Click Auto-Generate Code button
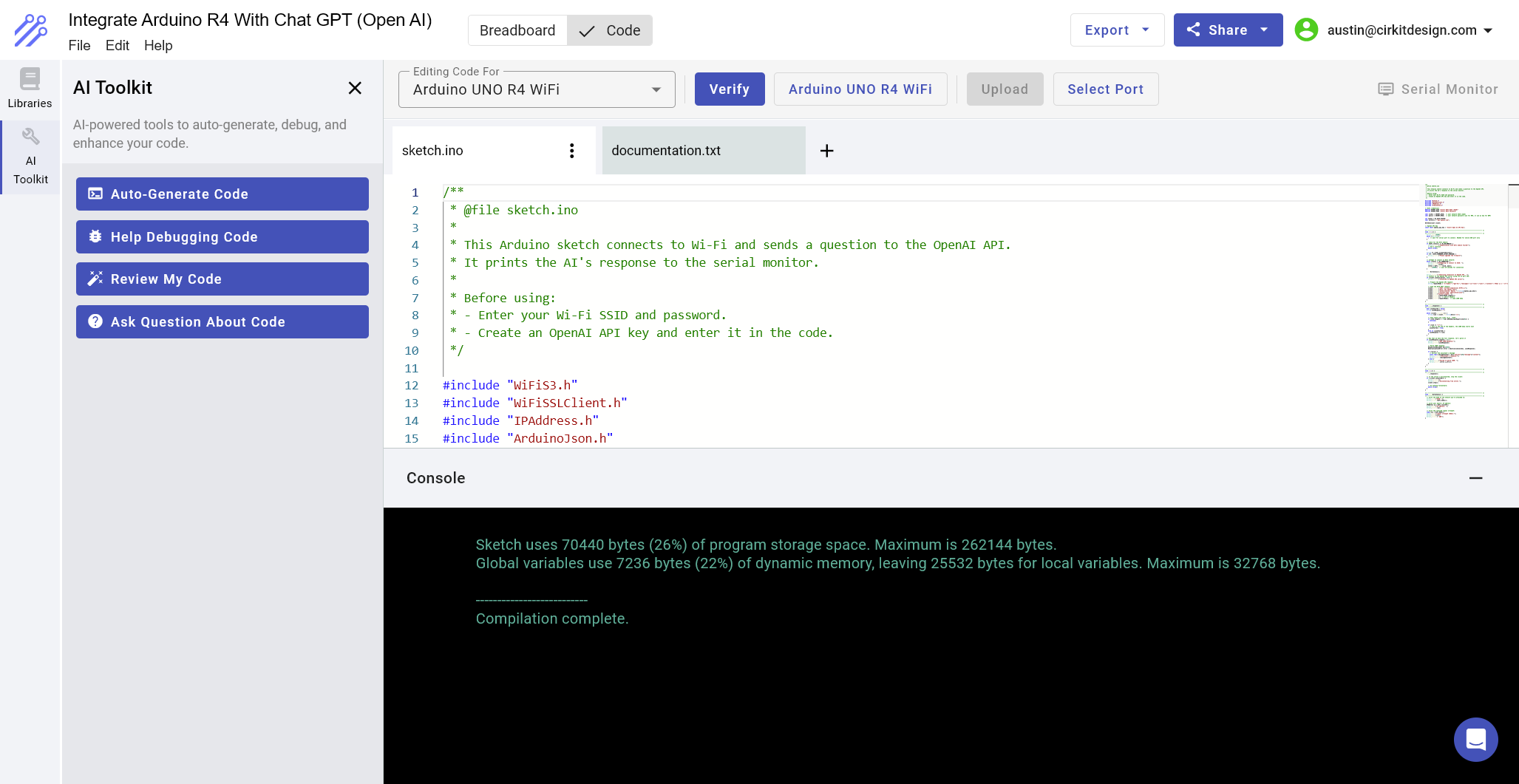Screen dimensions: 1519x784 pyautogui.click(x=222, y=194)
